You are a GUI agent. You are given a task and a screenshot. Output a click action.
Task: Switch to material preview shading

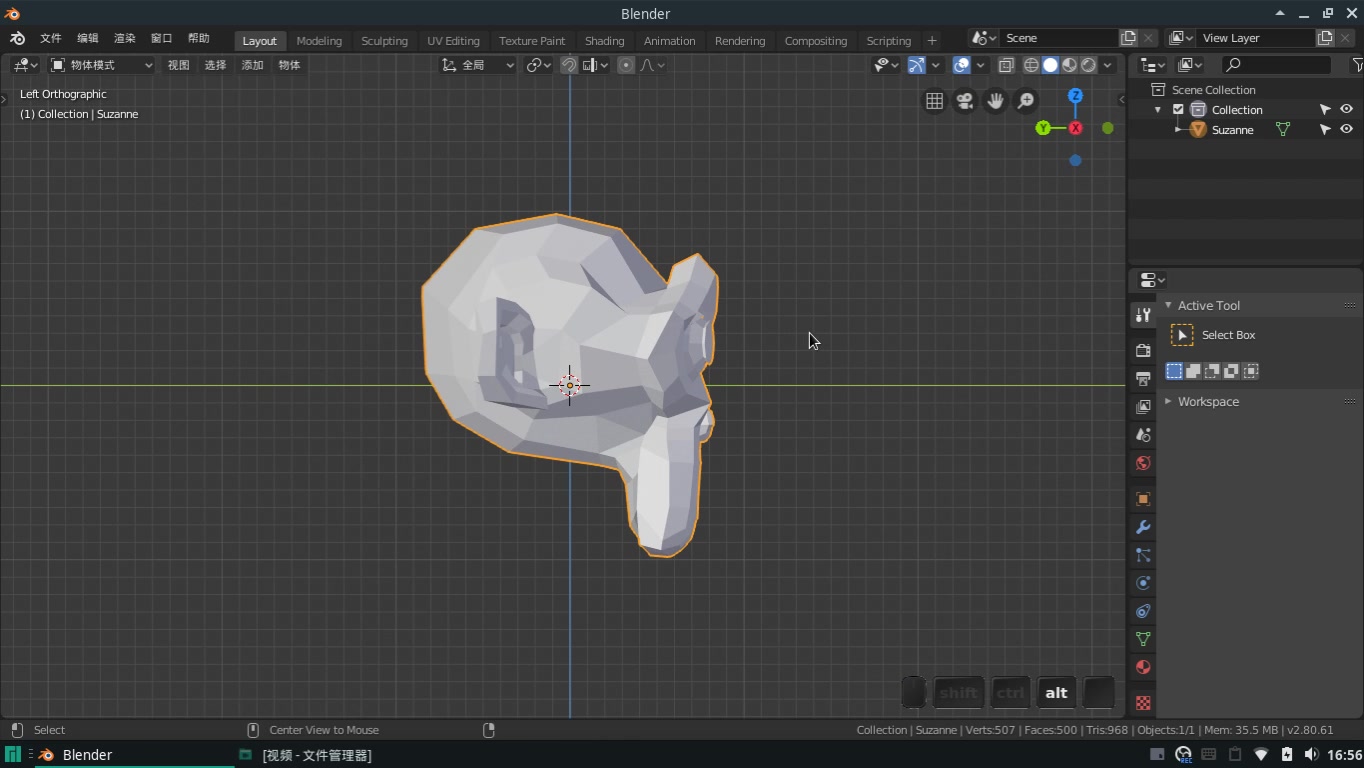coord(1069,65)
